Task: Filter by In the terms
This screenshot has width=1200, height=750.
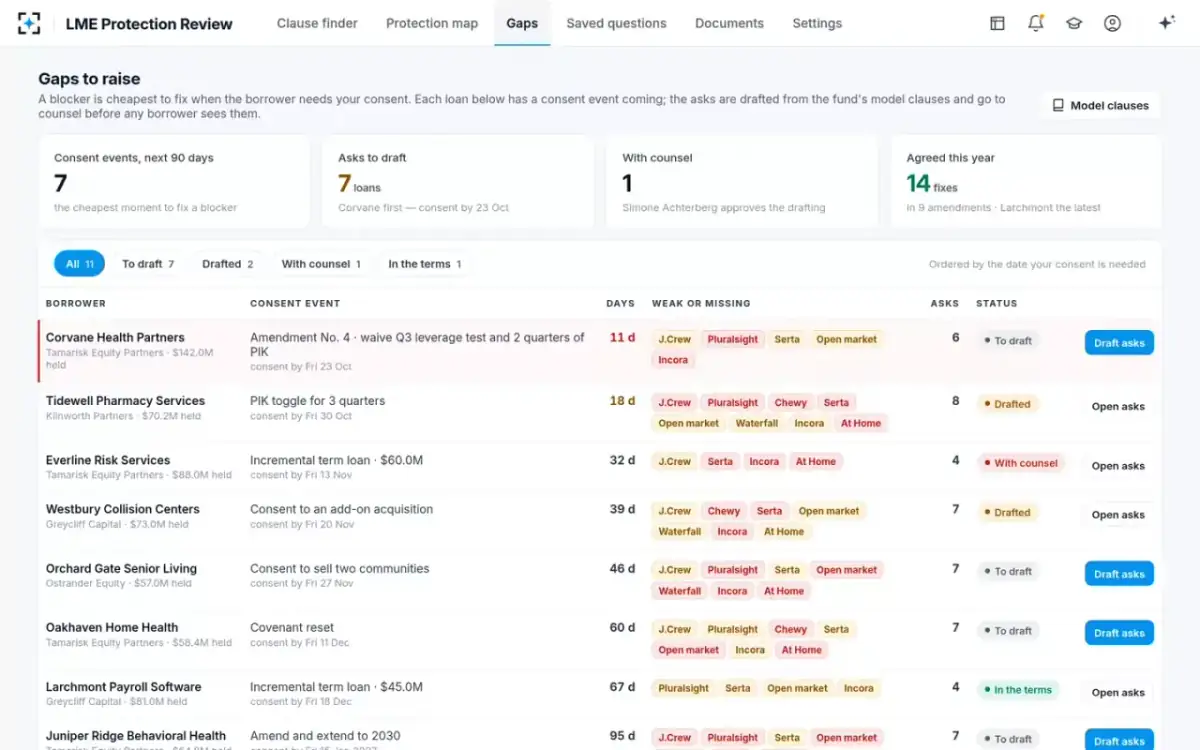Action: (424, 264)
